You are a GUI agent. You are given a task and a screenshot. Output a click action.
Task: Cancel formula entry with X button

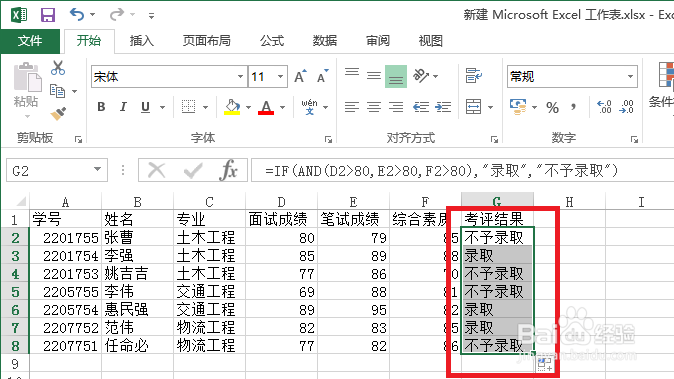(156, 171)
